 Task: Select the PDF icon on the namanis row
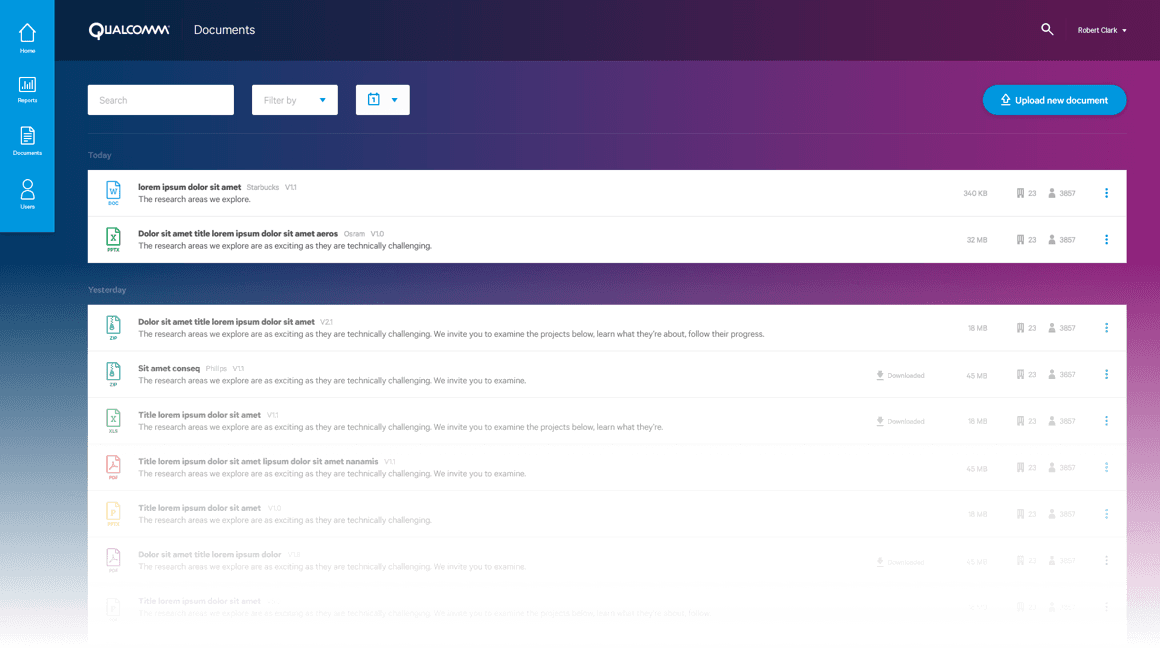(113, 466)
